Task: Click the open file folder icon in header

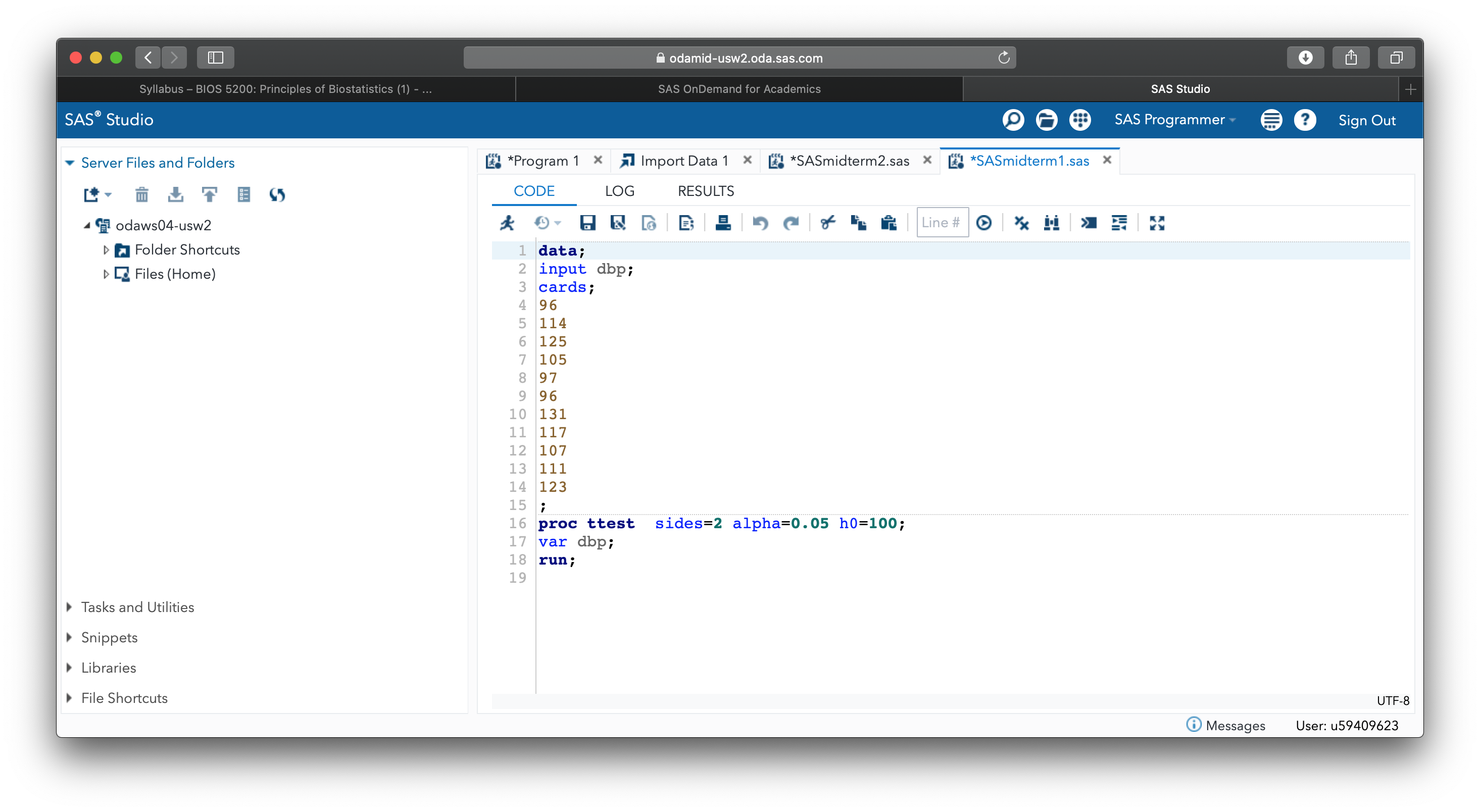Action: (x=1046, y=120)
